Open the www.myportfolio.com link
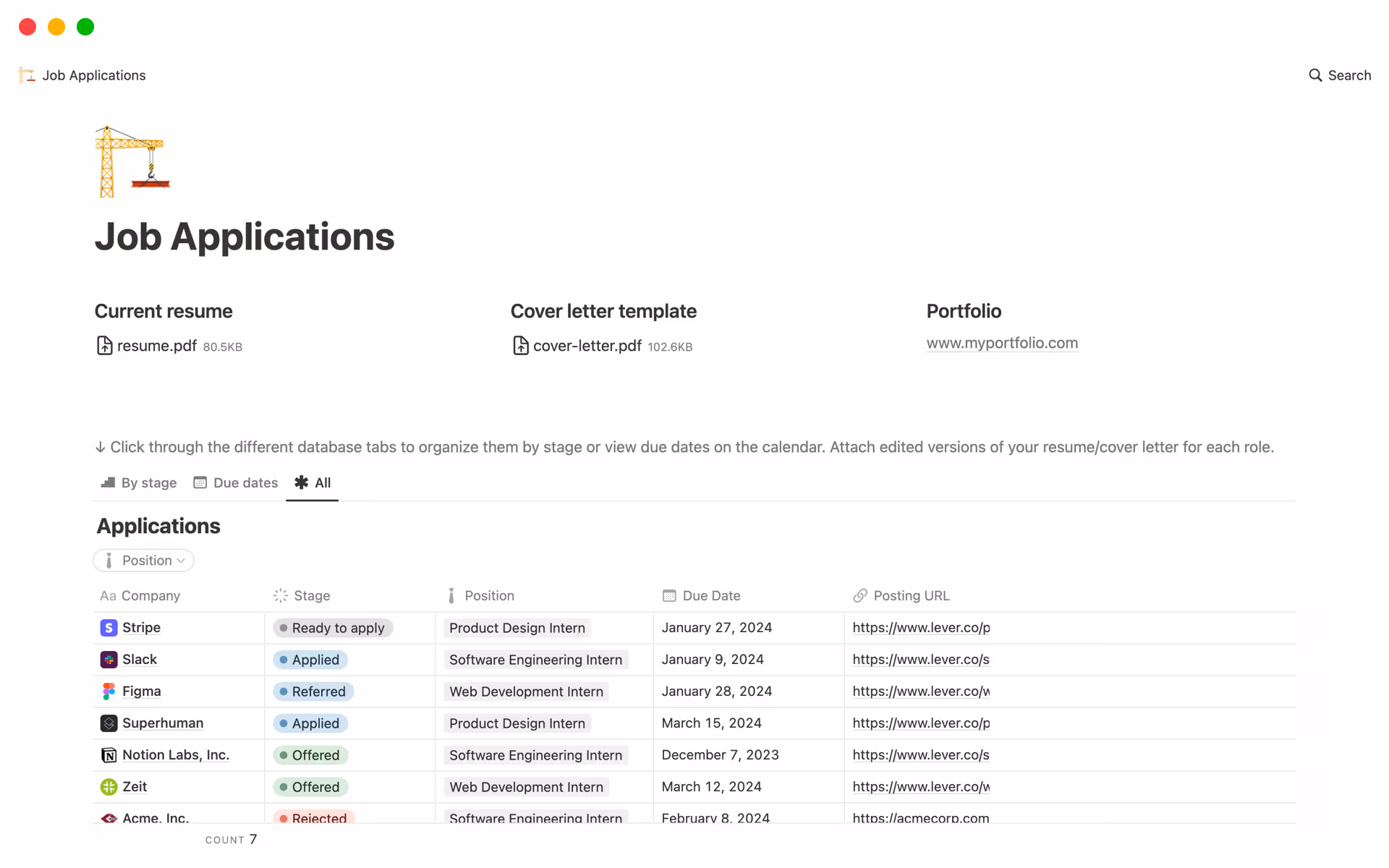Image resolution: width=1389 pixels, height=868 pixels. (1002, 343)
